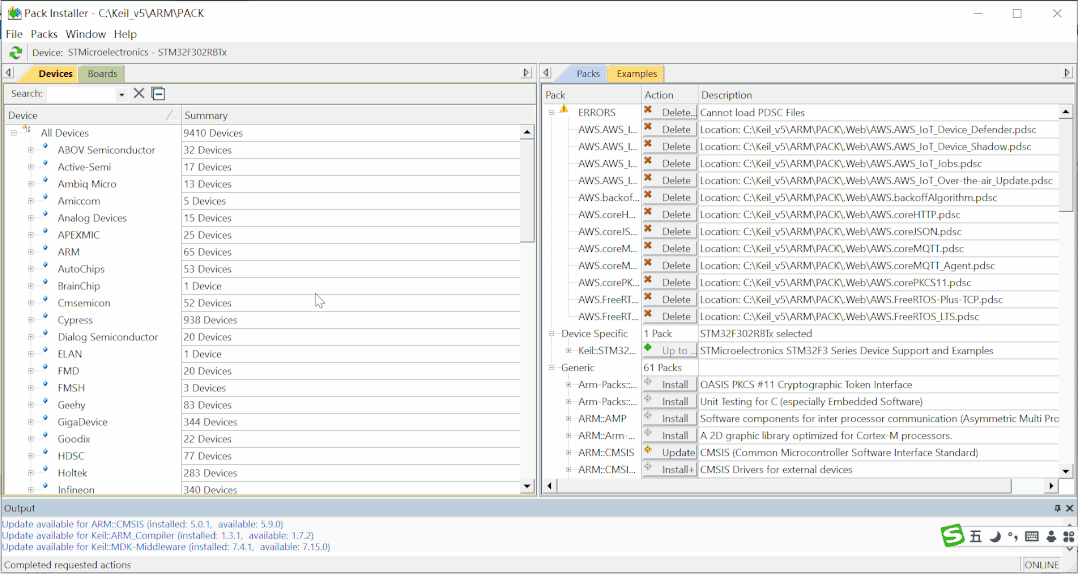Click the Cypress vendor icon
The image size is (1078, 574).
tap(45, 317)
